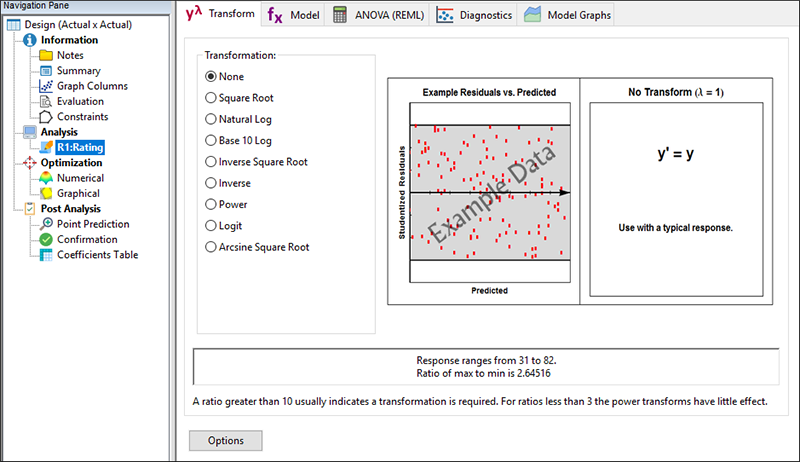Click the Notes folder icon
The image size is (800, 462).
tap(46, 56)
